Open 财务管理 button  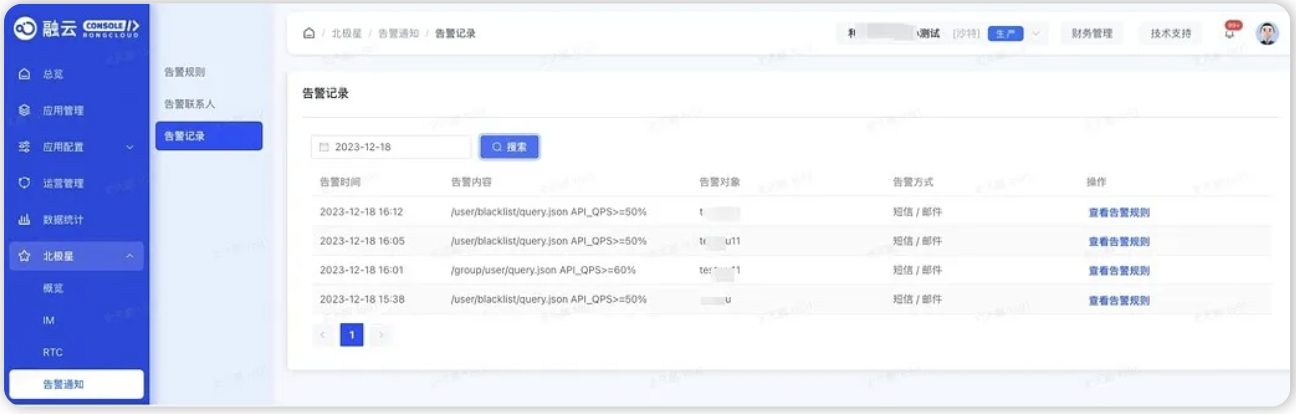[x=1092, y=34]
